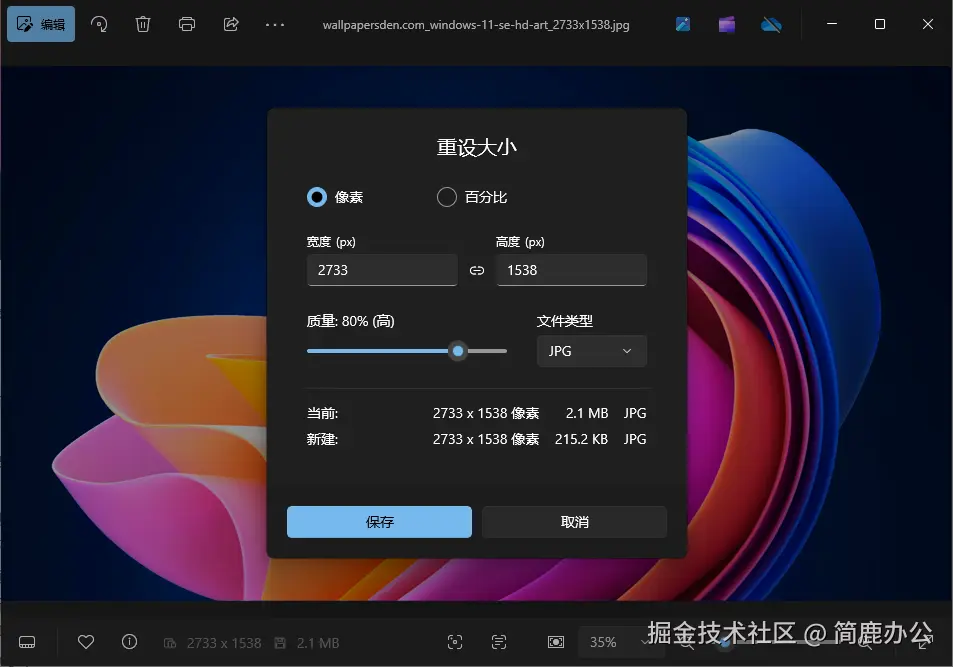Select the 像素 resize option
Image resolution: width=953 pixels, height=667 pixels.
click(315, 197)
